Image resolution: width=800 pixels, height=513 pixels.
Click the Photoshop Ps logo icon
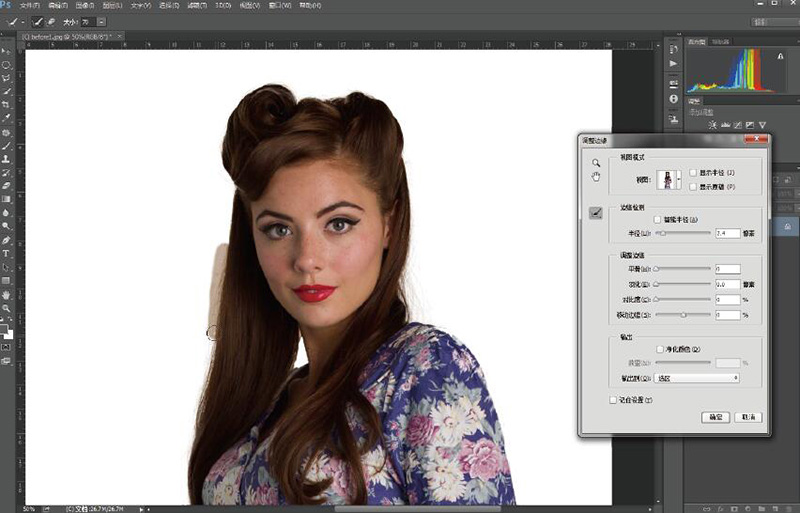pos(8,5)
